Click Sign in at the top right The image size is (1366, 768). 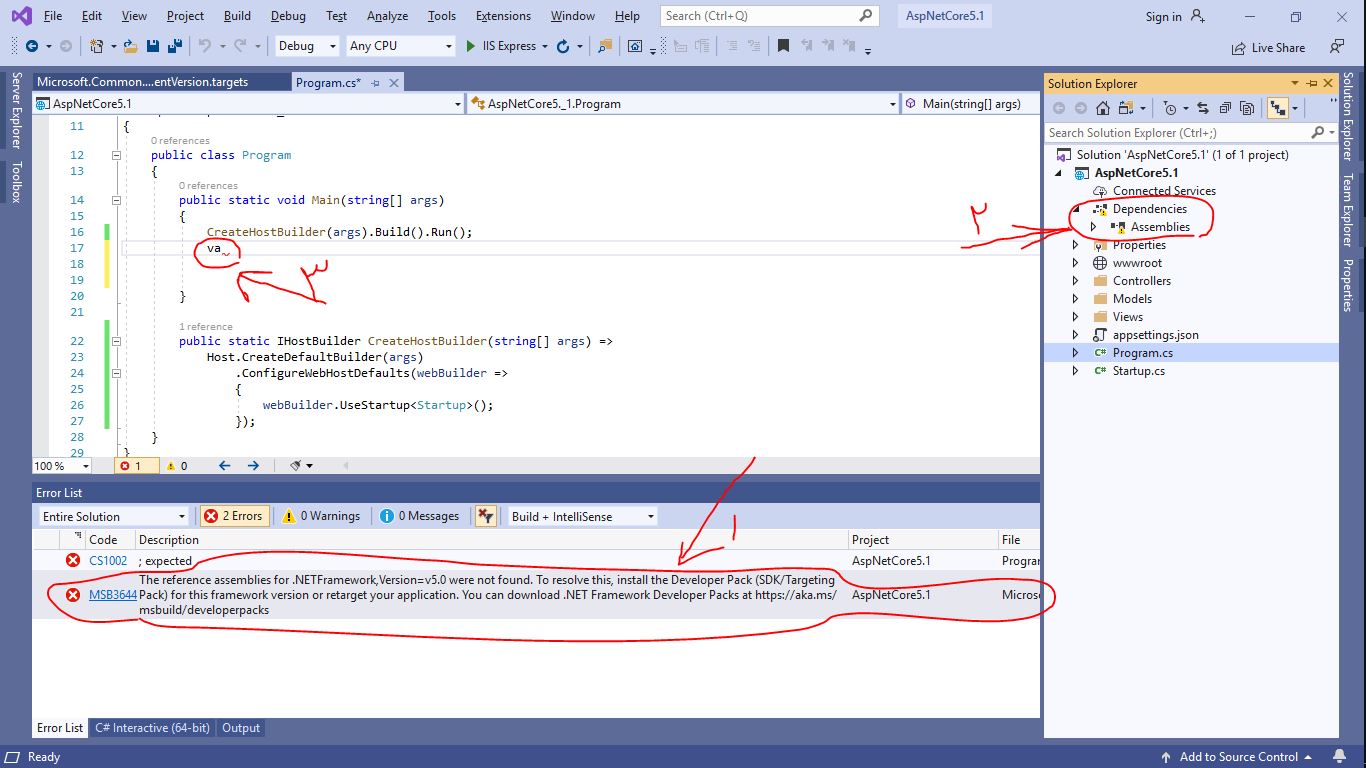(1163, 16)
